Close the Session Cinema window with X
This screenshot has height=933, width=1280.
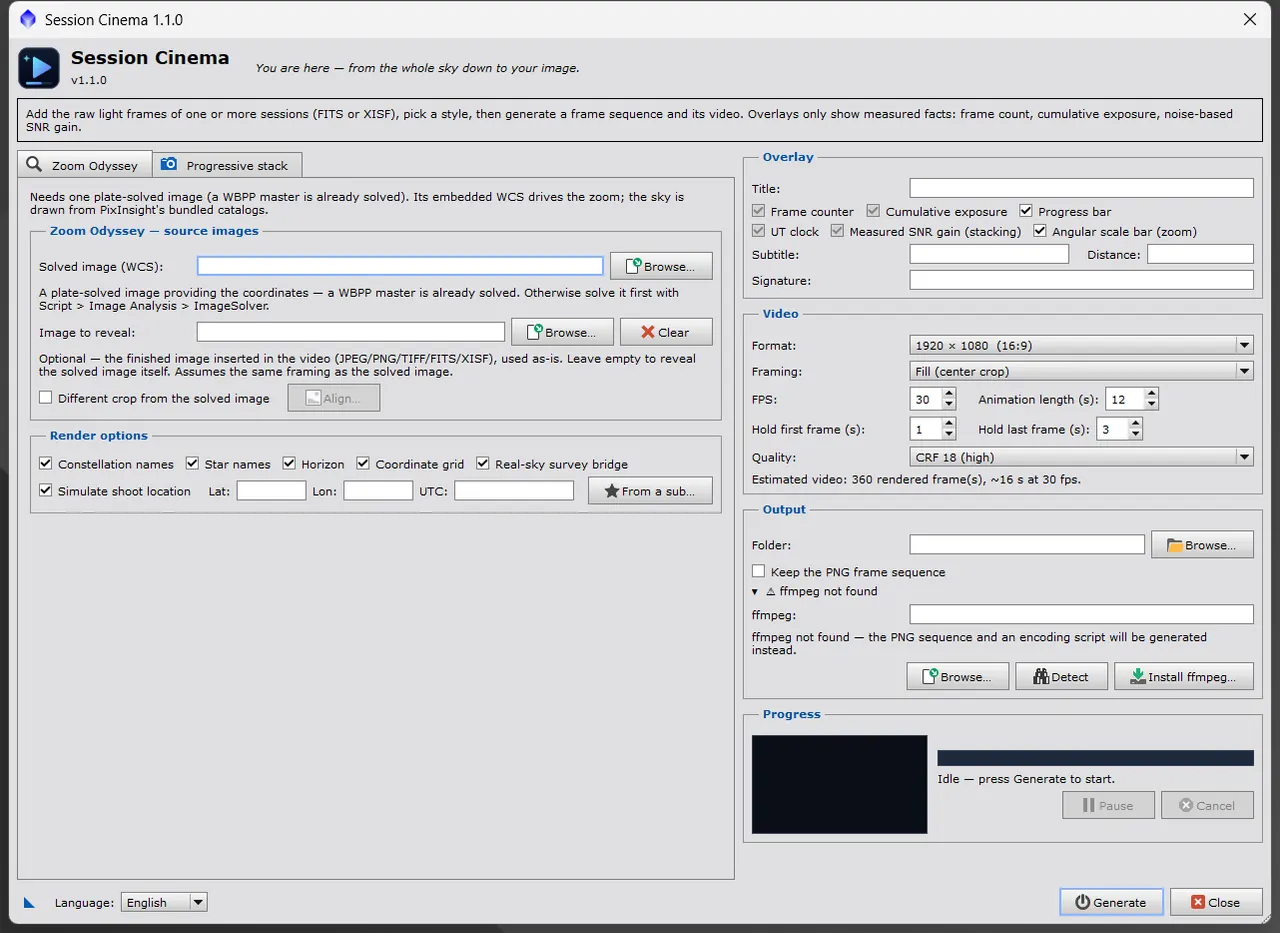[1250, 19]
